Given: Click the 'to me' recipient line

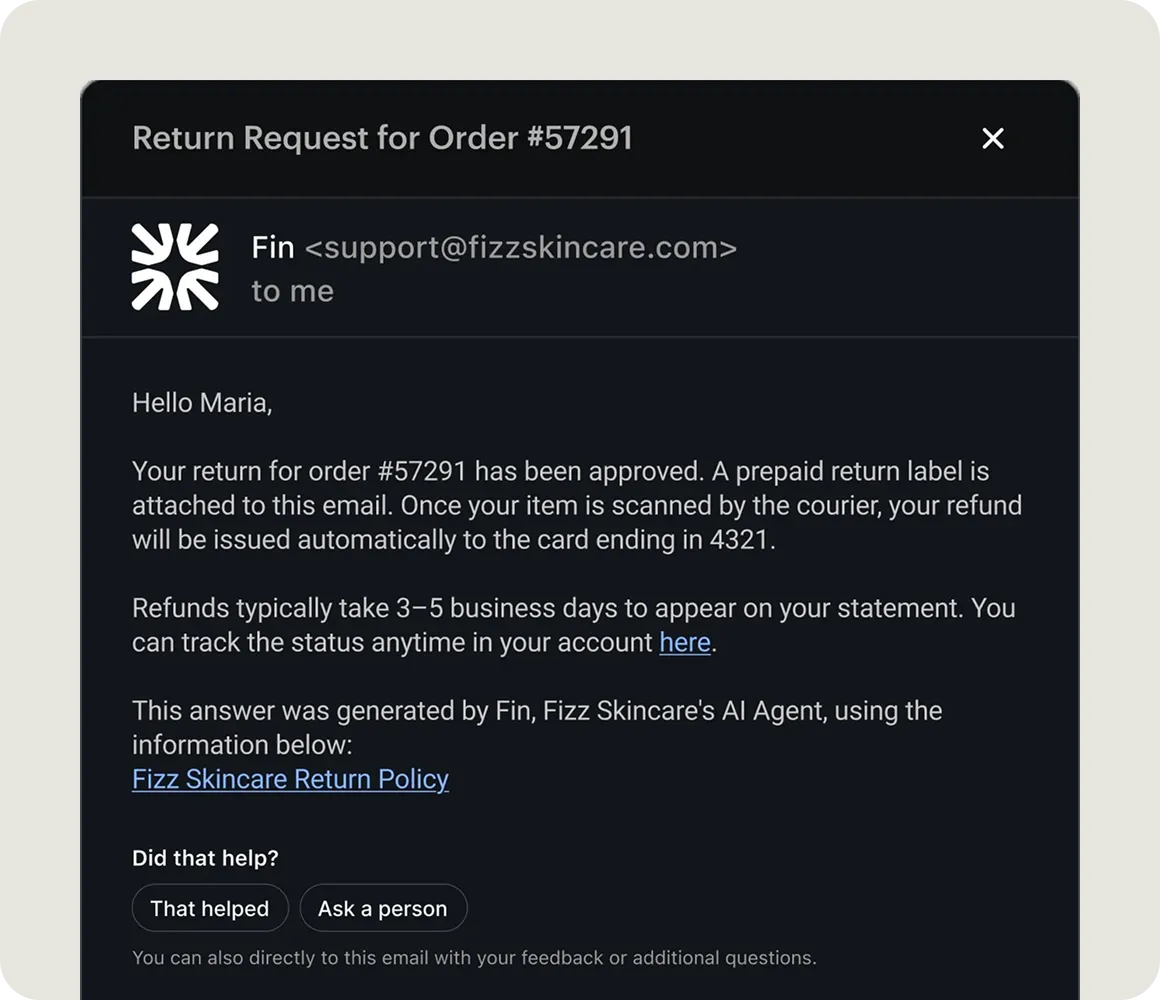Looking at the screenshot, I should point(292,291).
